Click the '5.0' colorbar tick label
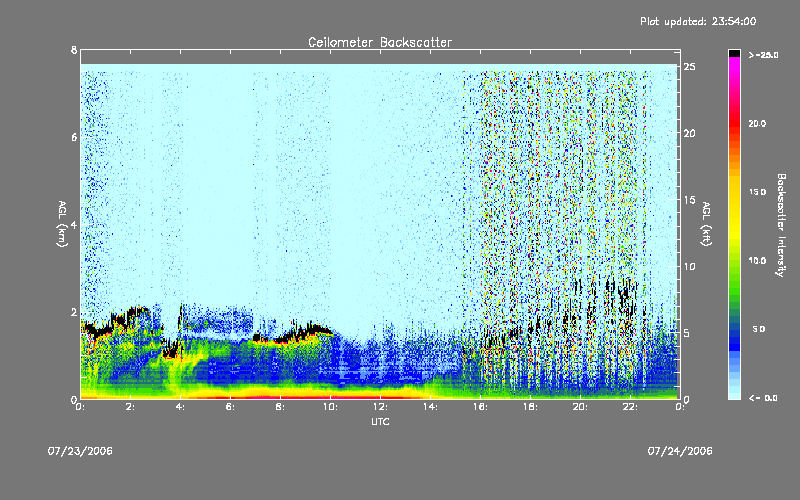 click(x=759, y=329)
